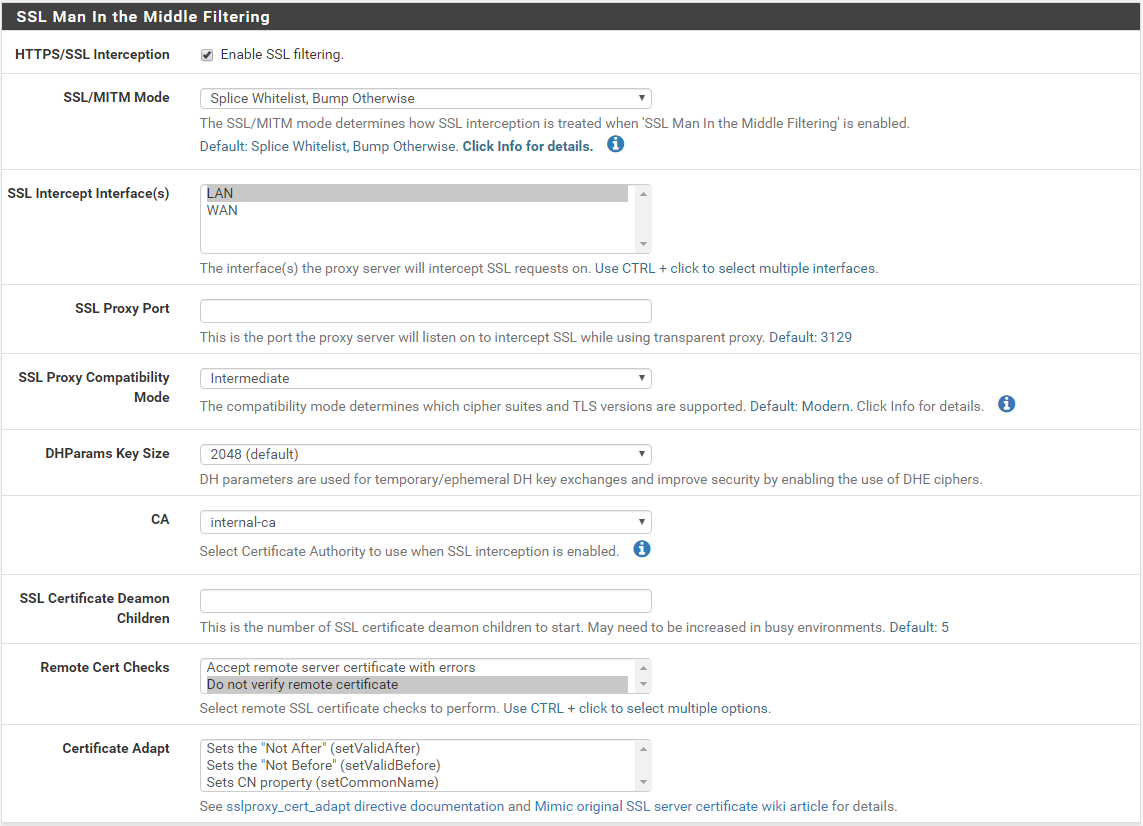Toggle Enable SSL filtering checkbox

click(x=207, y=55)
